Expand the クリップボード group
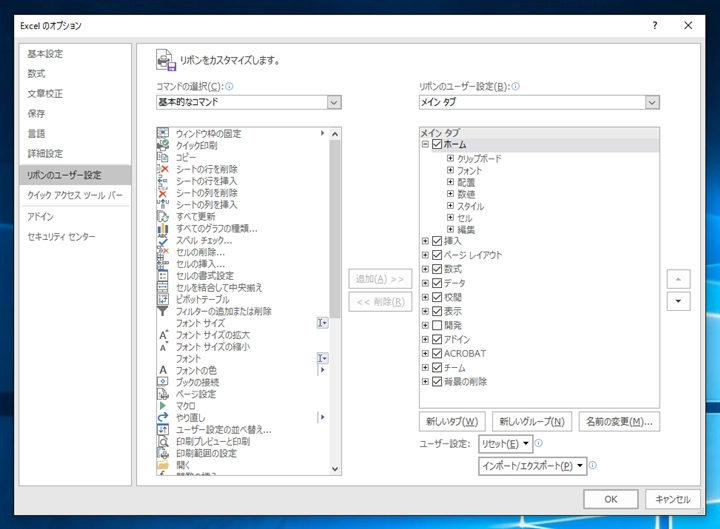This screenshot has height=529, width=720. 450,158
